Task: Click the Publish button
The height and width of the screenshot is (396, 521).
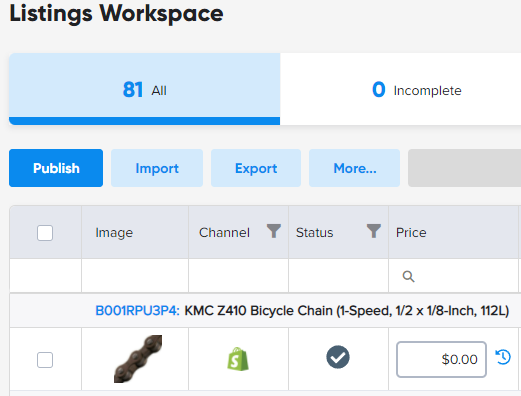Action: pyautogui.click(x=56, y=168)
